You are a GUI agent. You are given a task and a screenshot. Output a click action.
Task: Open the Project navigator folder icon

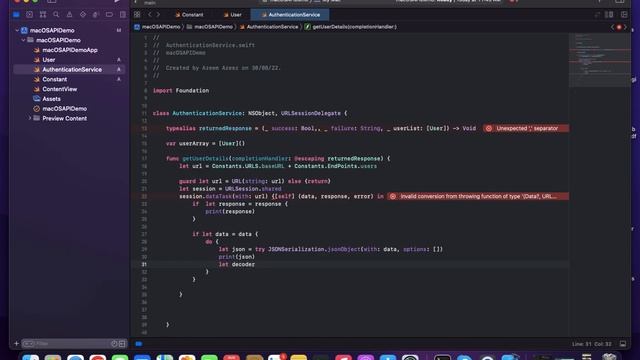(16, 15)
